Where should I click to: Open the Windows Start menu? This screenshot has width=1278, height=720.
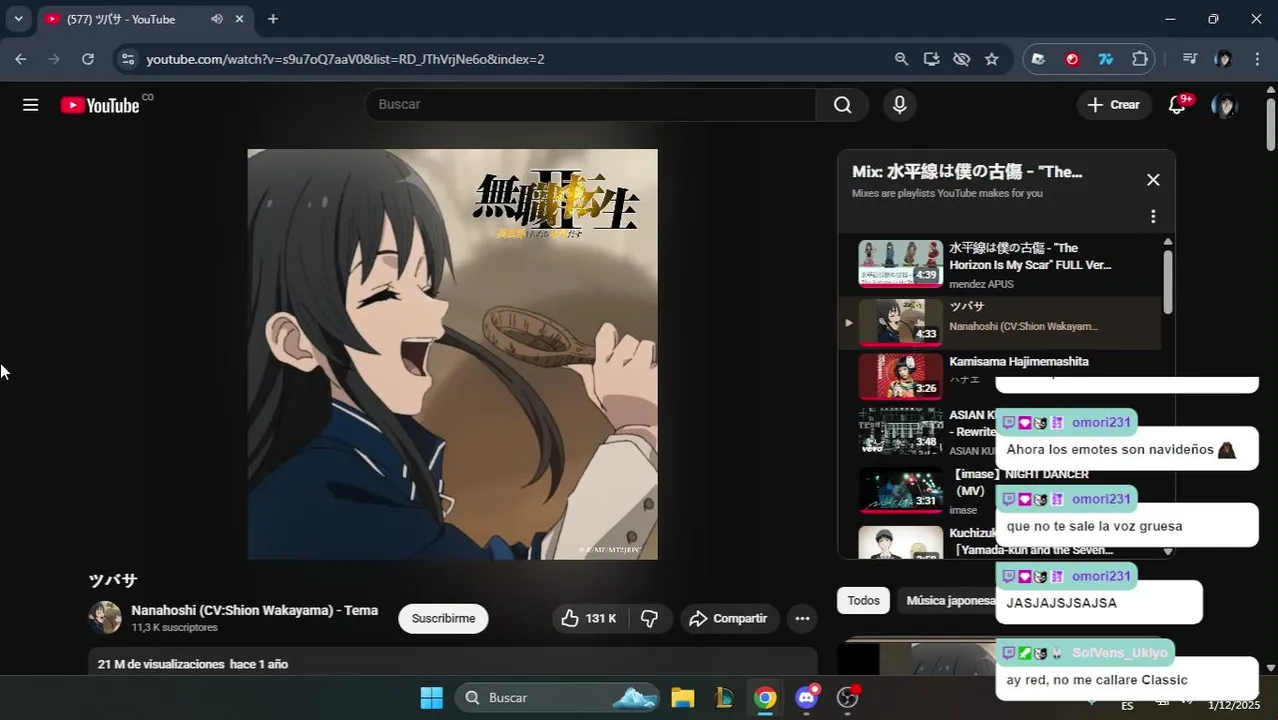coord(431,698)
